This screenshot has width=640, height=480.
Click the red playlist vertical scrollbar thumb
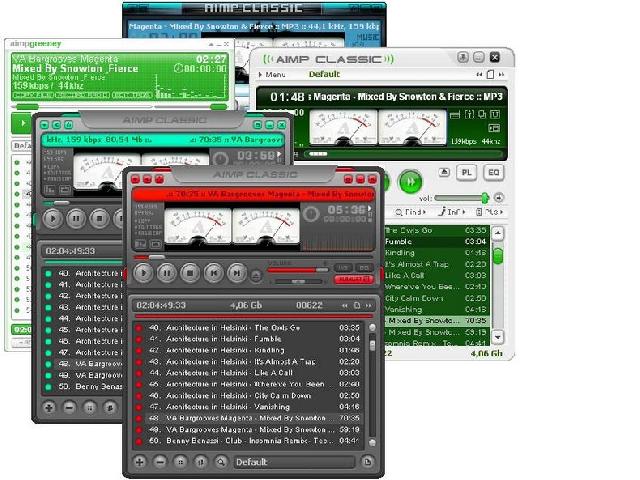pyautogui.click(x=372, y=345)
